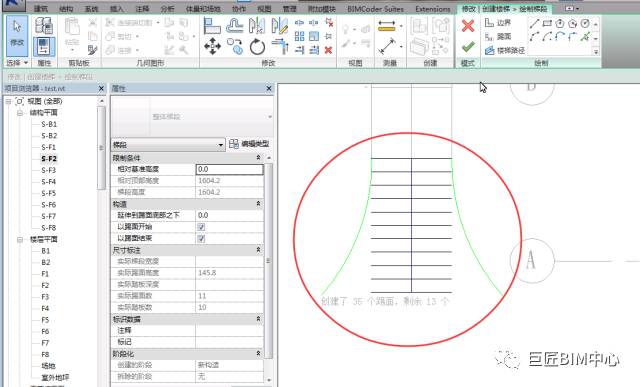This screenshot has width=640, height=387.
Task: Click the 延伸到踢面底部之下 value field
Action: [230, 215]
